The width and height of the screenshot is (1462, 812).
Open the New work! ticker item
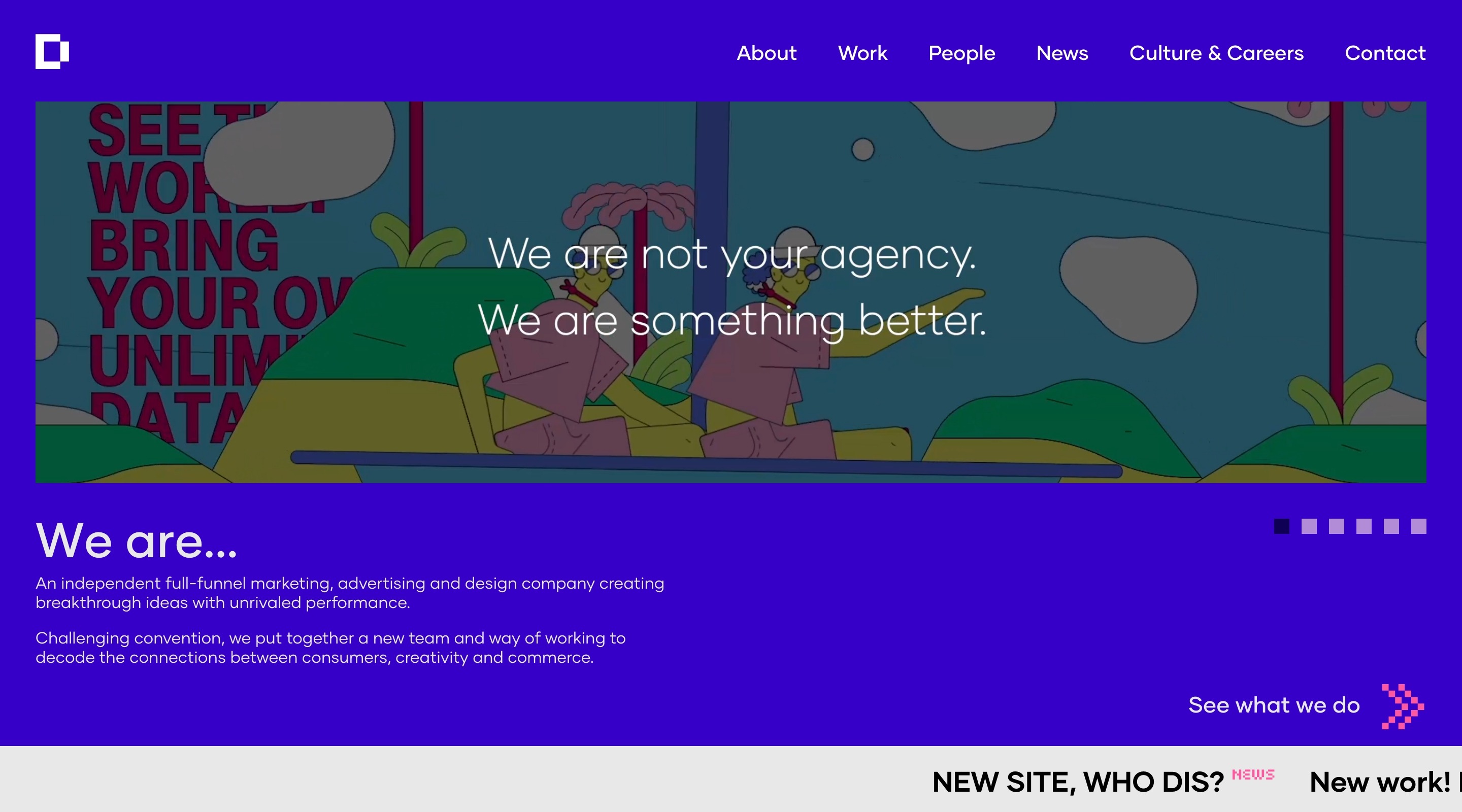tap(1380, 782)
